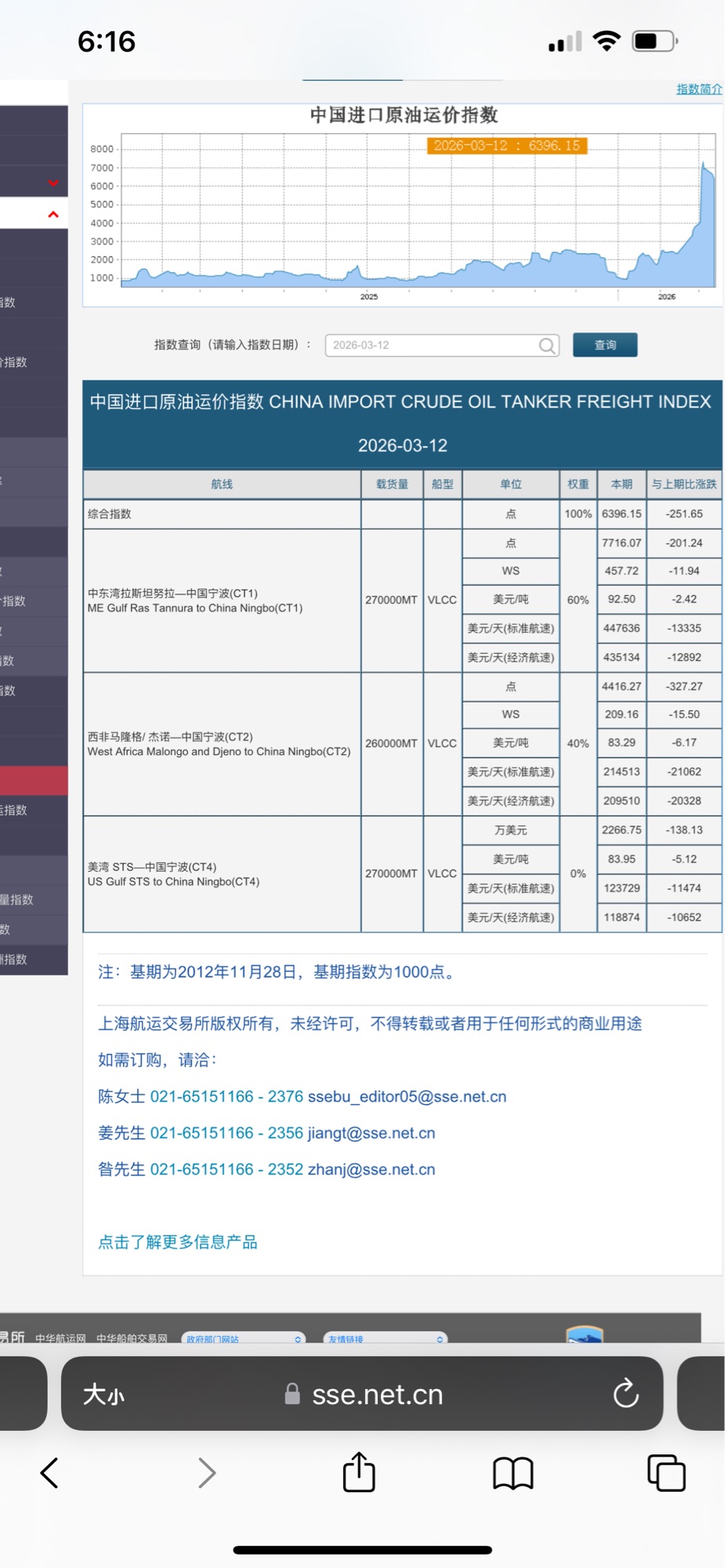Open the 友情链接 dropdown
725x1568 pixels.
(385, 1339)
